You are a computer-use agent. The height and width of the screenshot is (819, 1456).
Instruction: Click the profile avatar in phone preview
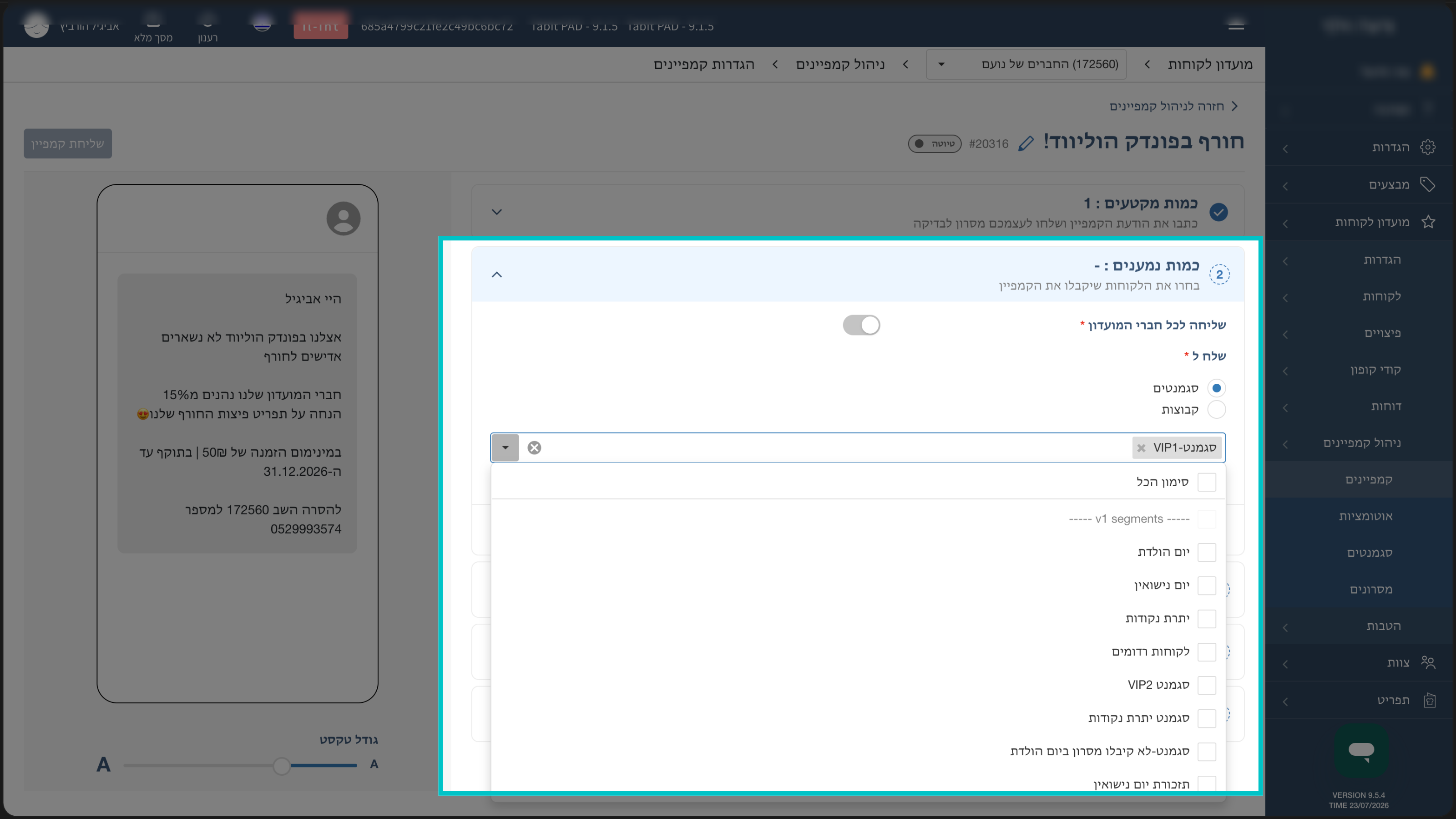tap(343, 219)
